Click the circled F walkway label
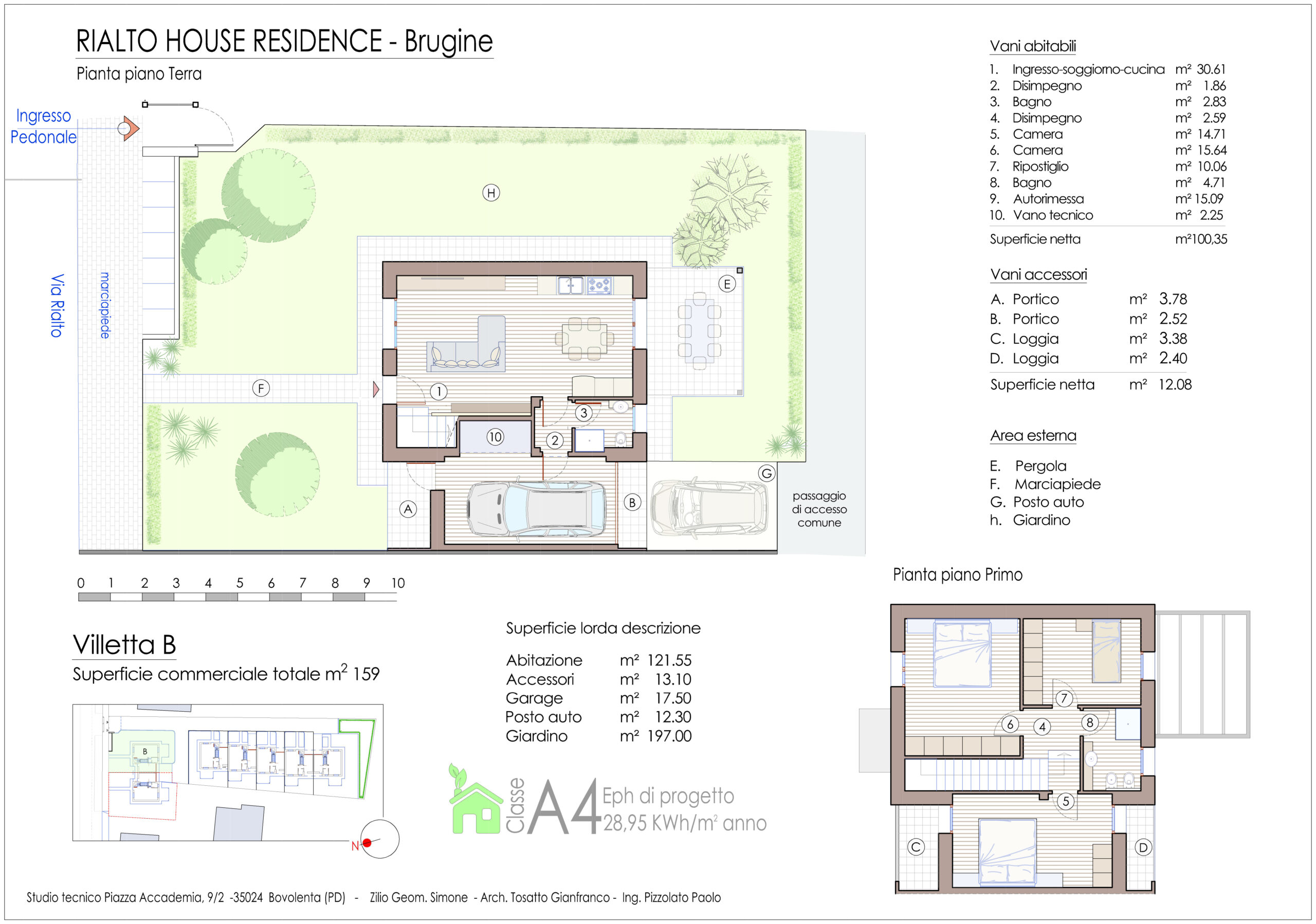Screen dimensions: 1316x924 [x=261, y=389]
